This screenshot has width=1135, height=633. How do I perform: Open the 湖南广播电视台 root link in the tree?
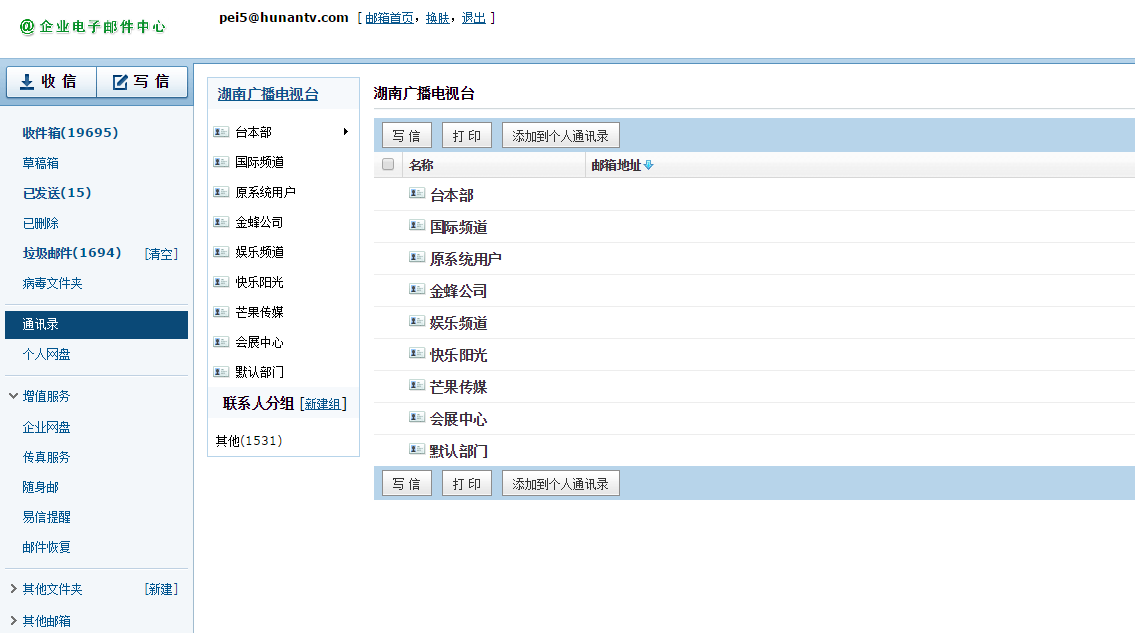click(268, 94)
